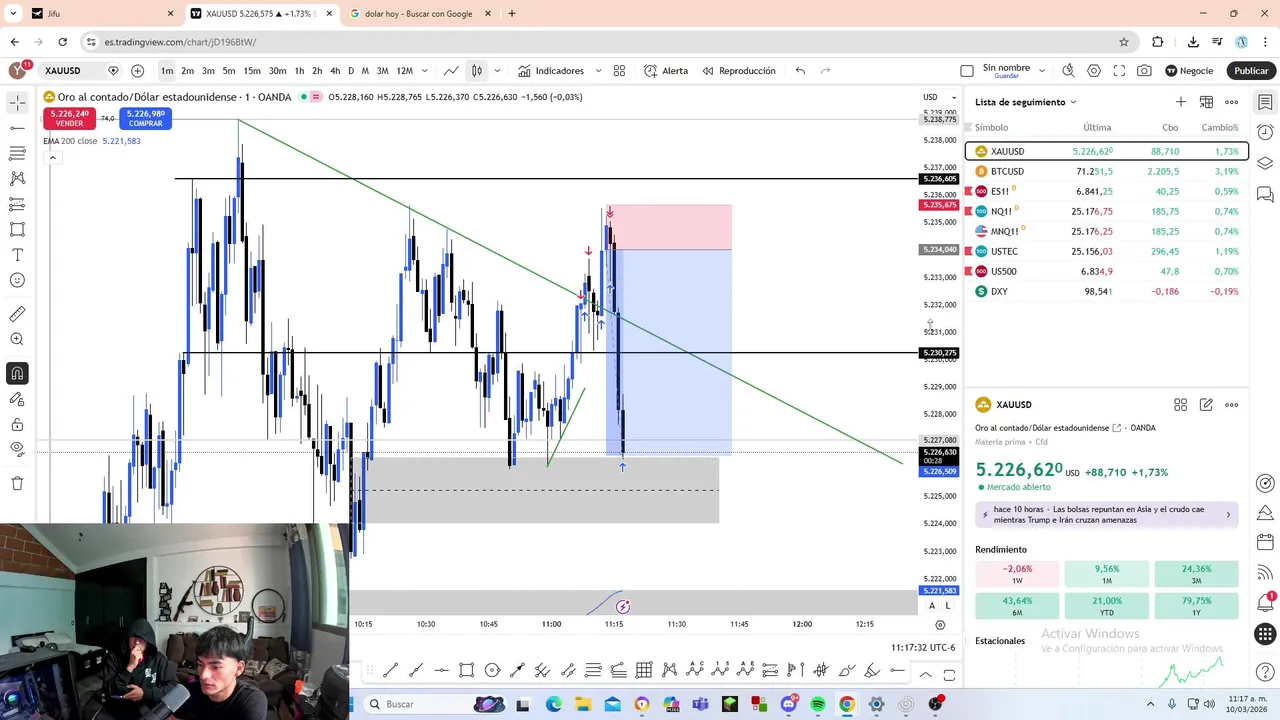Hide all drawings with eye icon
1280x720 pixels.
(x=17, y=449)
